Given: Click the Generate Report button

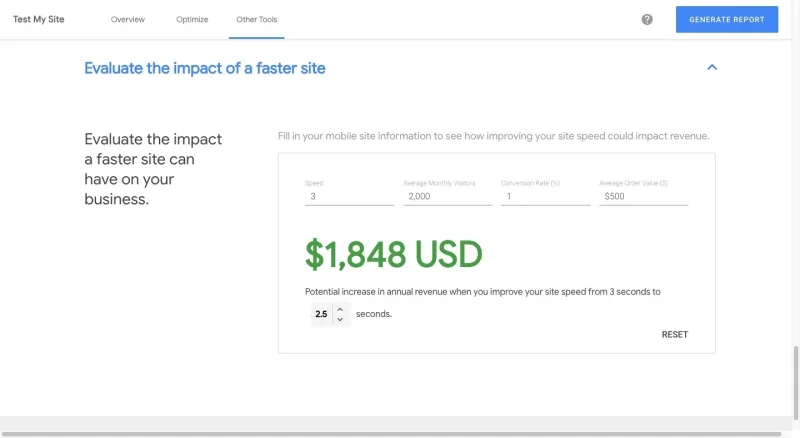Looking at the screenshot, I should [726, 19].
